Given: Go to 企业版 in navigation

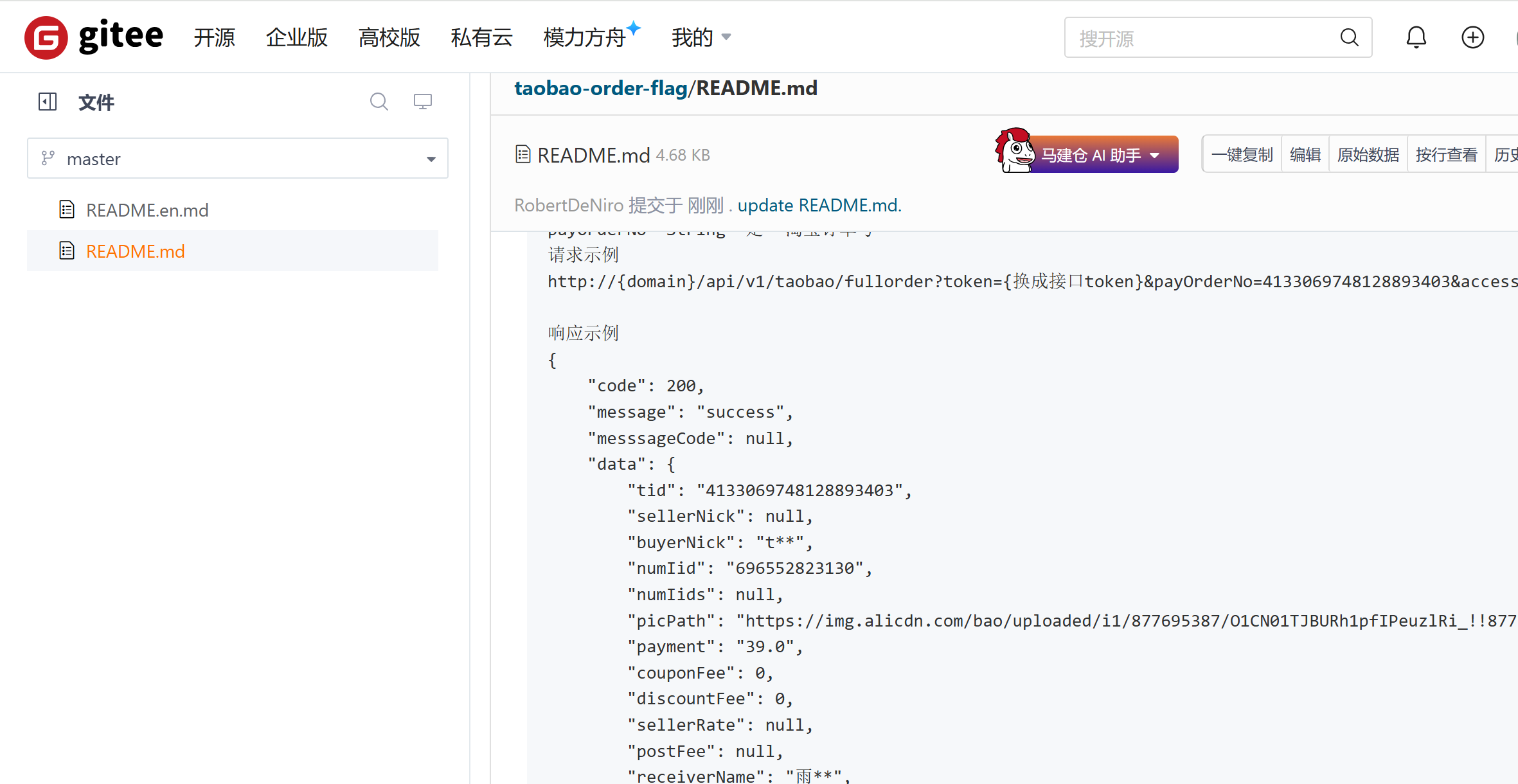Looking at the screenshot, I should (297, 38).
